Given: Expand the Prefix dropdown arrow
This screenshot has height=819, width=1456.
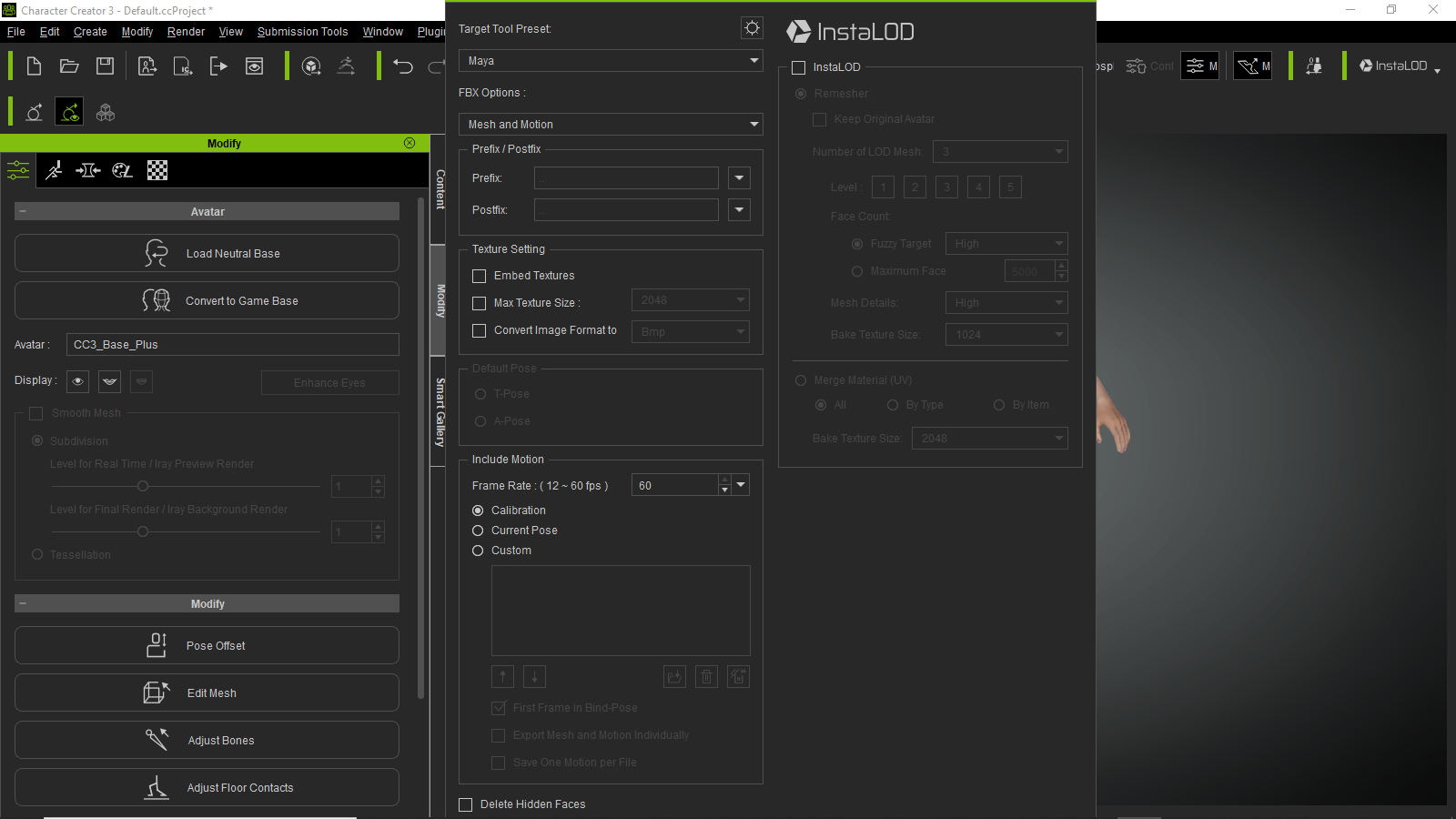Looking at the screenshot, I should (739, 178).
